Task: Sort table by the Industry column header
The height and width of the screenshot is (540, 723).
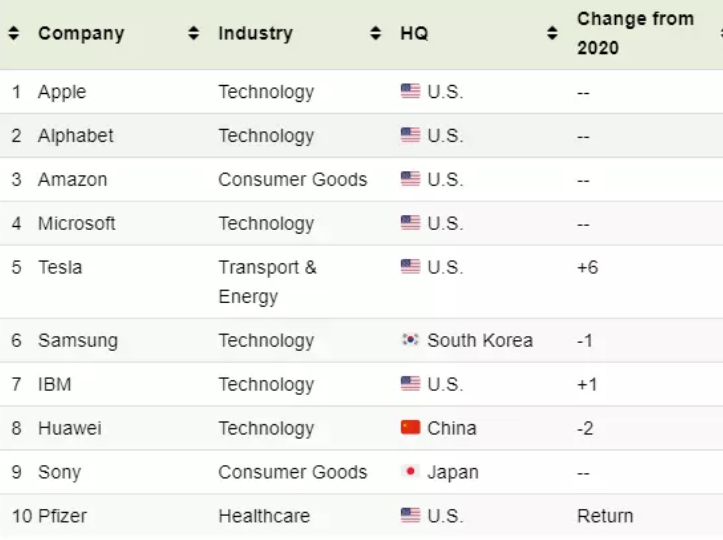Action: (255, 33)
